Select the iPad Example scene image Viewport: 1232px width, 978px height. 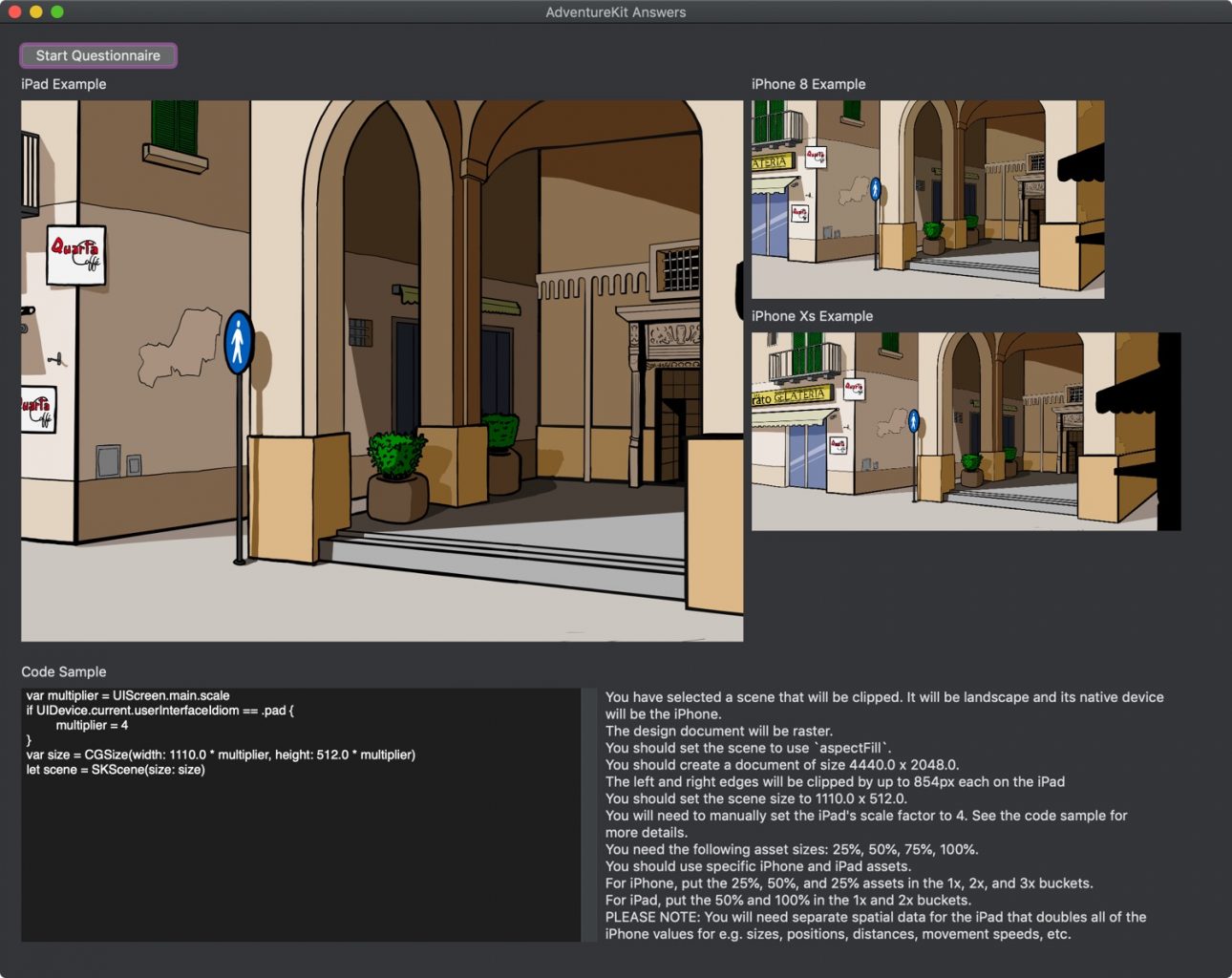click(x=382, y=371)
